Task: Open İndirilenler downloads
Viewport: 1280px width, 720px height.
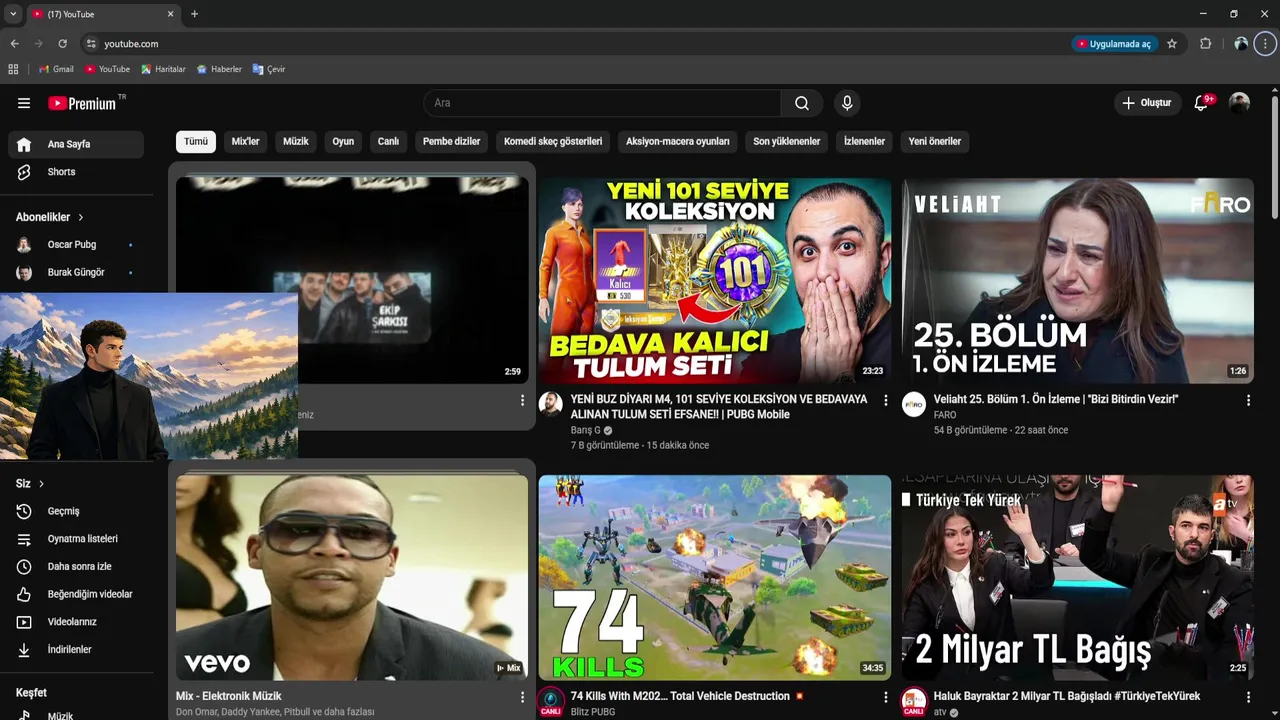Action: point(76,650)
